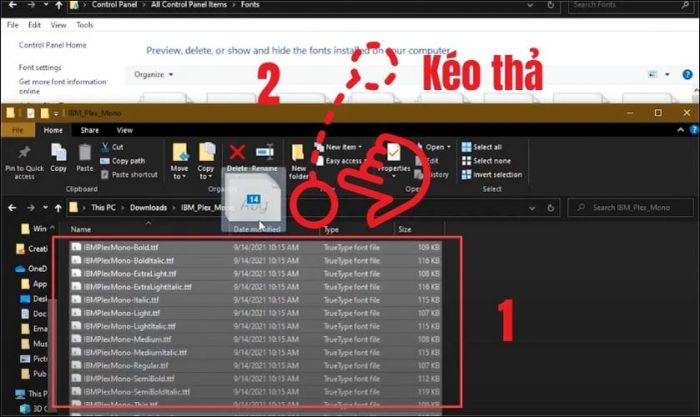Open address bar history dropdown in Explorer
The image size is (700, 417).
[x=532, y=208]
